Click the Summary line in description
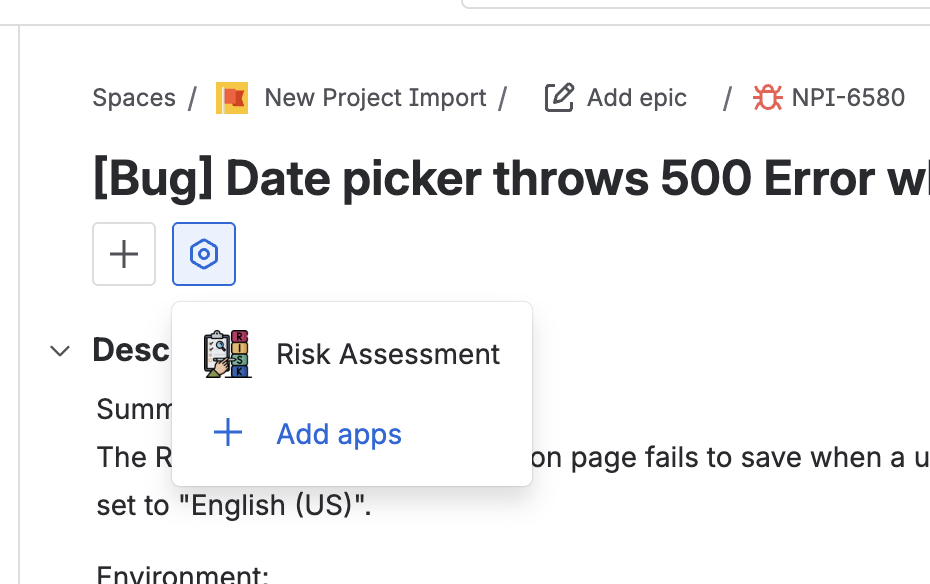This screenshot has height=584, width=930. point(133,409)
